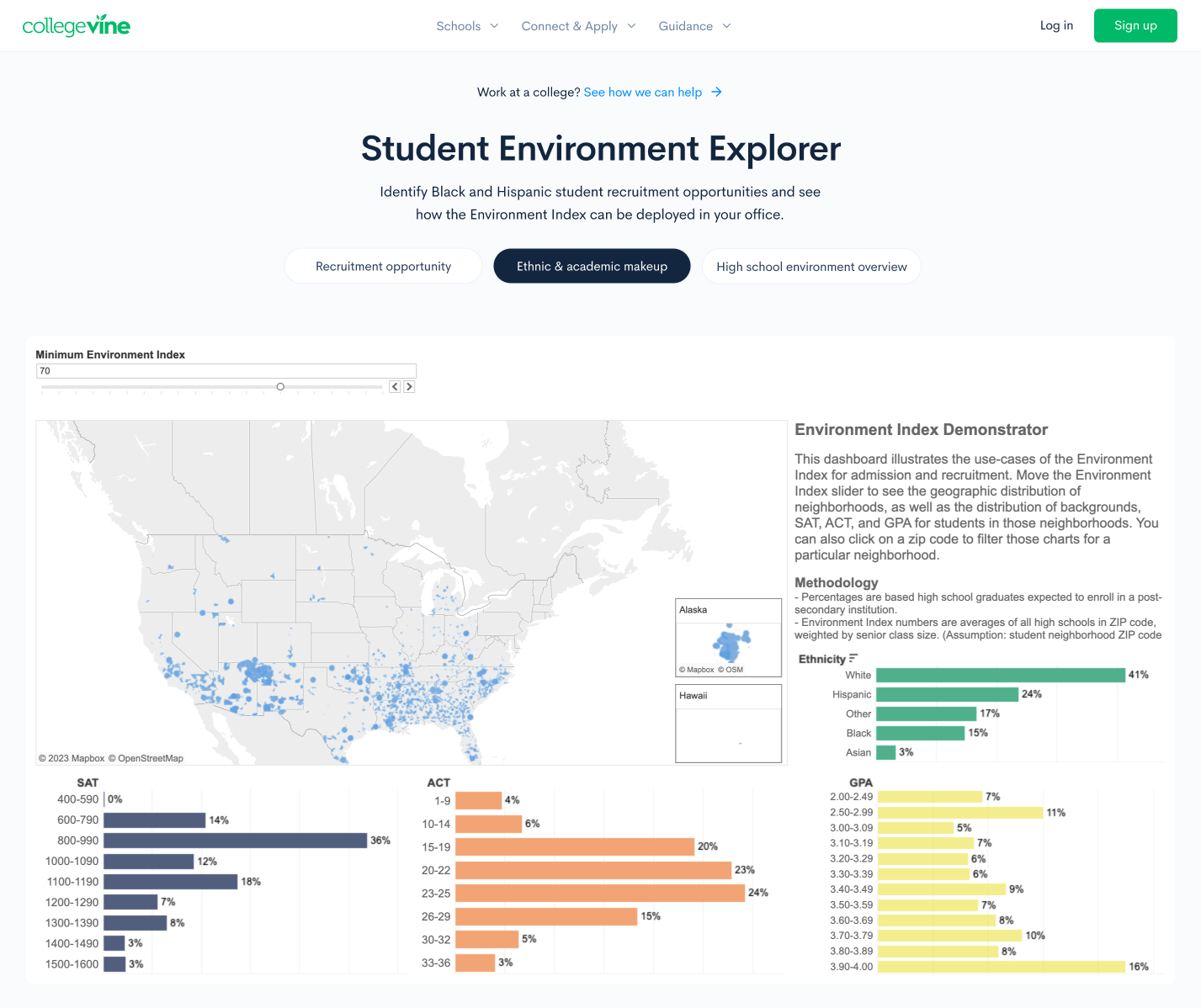Click the arrow after 'See how we can help'

716,93
